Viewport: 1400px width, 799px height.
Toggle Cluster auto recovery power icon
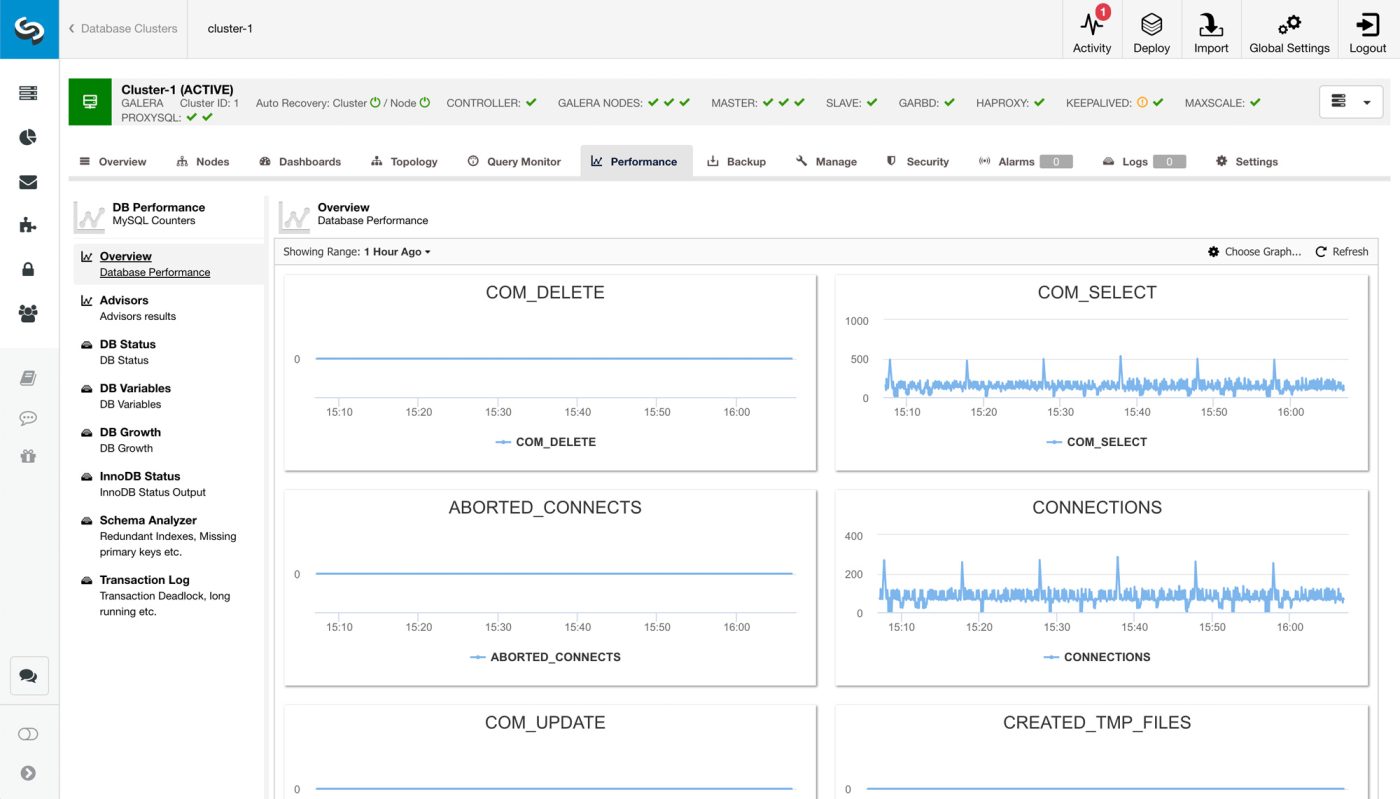pyautogui.click(x=376, y=102)
